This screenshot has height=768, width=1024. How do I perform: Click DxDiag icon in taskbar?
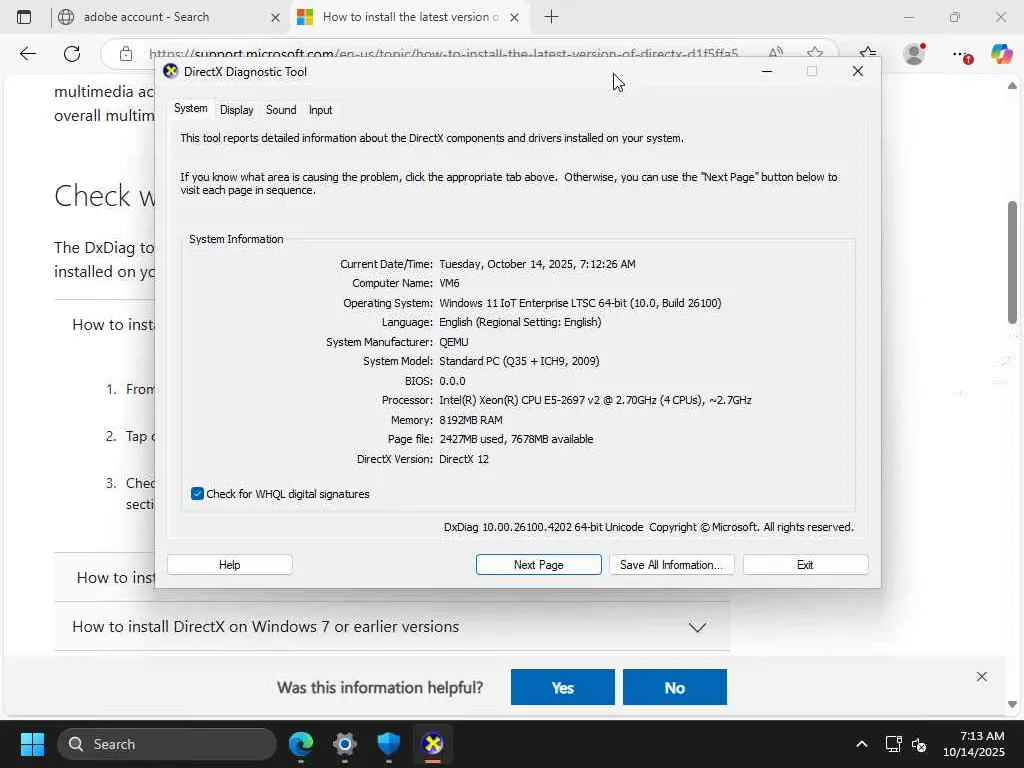tap(432, 744)
